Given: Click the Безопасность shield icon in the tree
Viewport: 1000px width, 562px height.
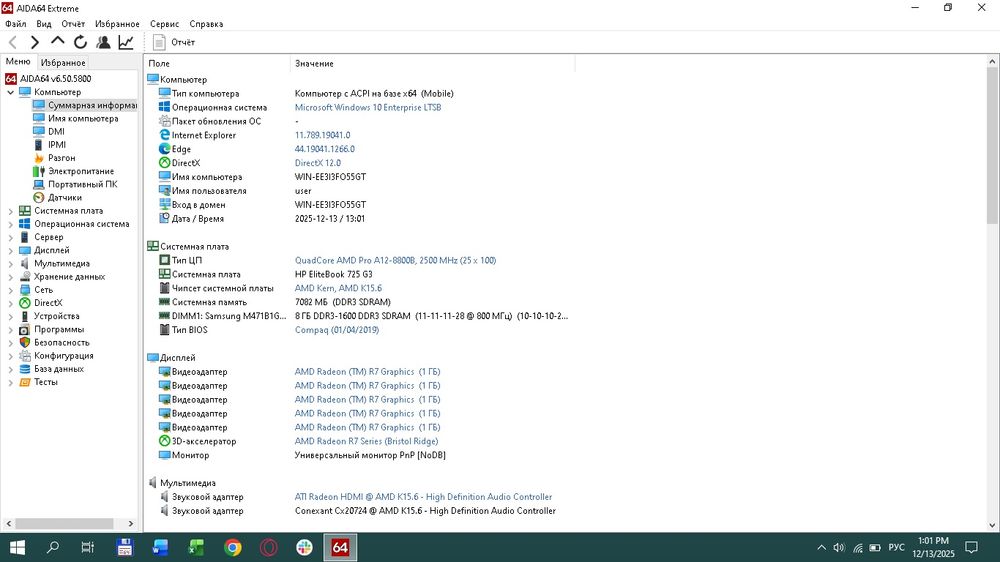Looking at the screenshot, I should [25, 343].
